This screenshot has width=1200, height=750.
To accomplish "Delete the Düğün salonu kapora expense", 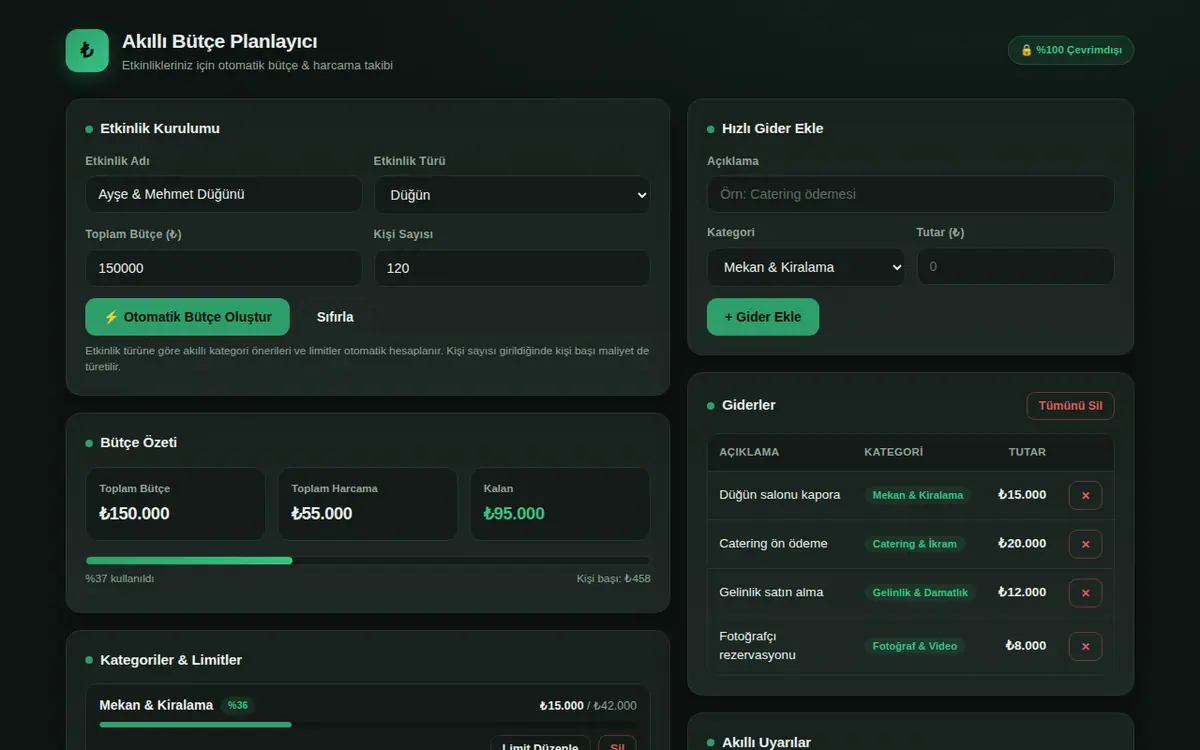I will (1085, 495).
